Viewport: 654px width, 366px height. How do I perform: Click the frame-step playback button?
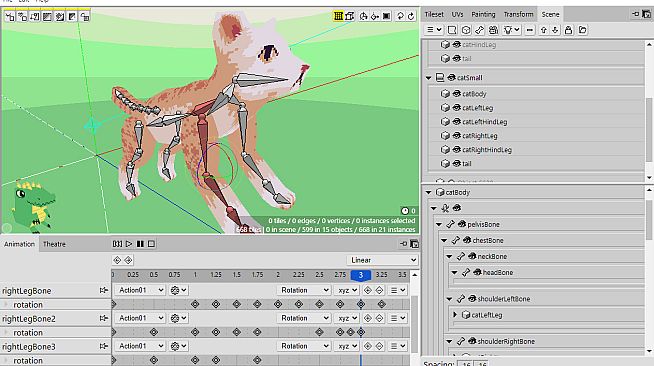(x=117, y=244)
